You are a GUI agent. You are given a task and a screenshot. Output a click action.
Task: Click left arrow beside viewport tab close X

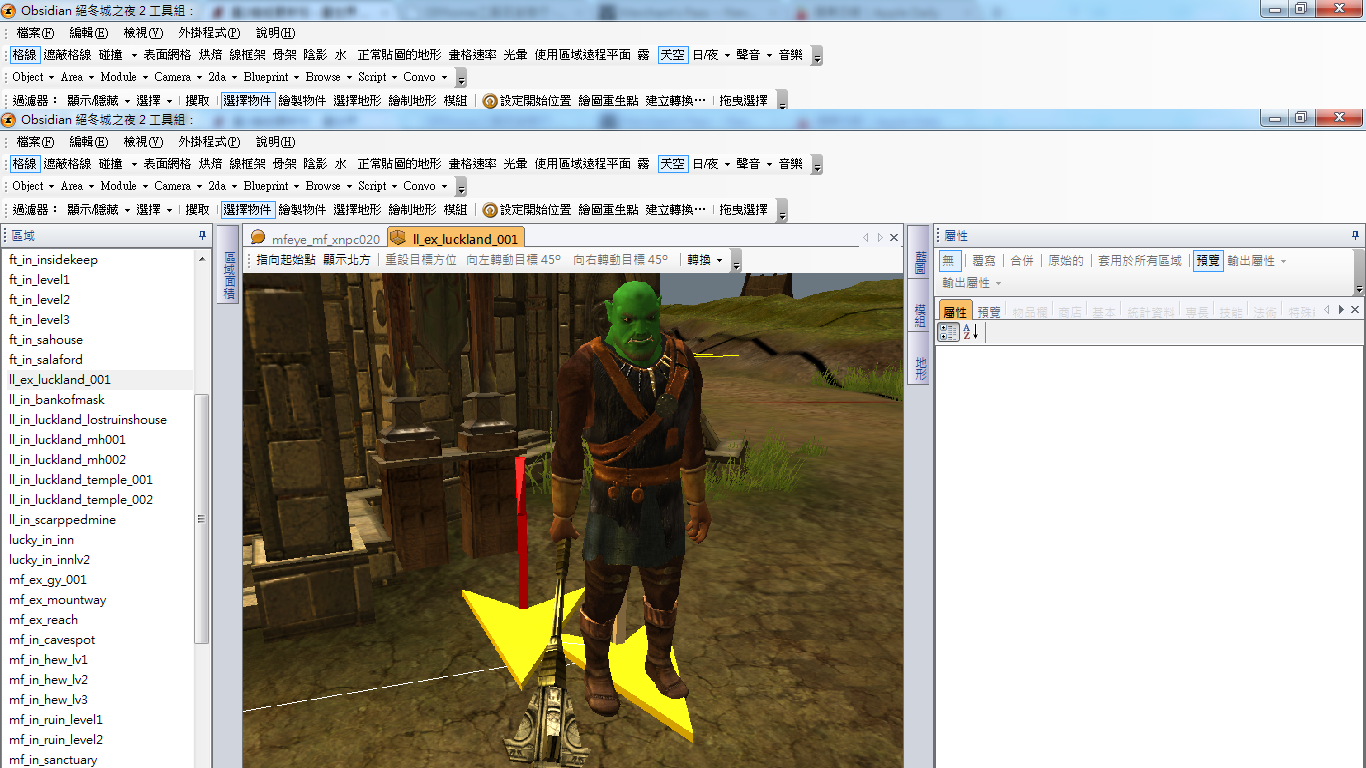(866, 238)
